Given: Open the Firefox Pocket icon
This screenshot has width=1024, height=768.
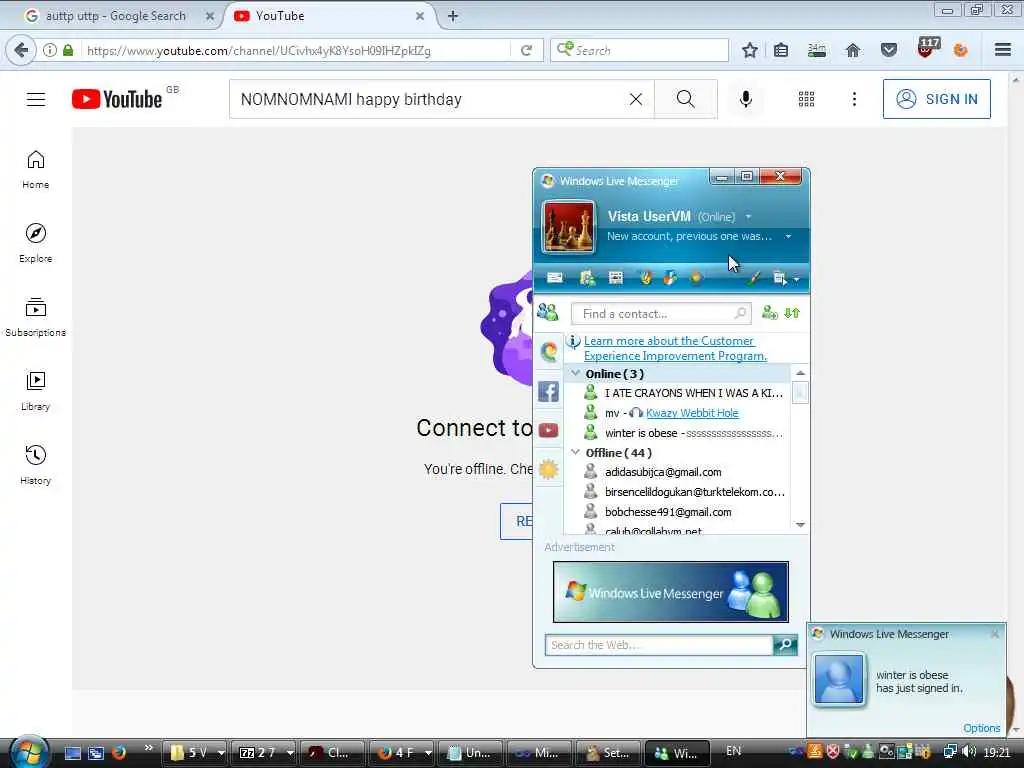Looking at the screenshot, I should [889, 50].
